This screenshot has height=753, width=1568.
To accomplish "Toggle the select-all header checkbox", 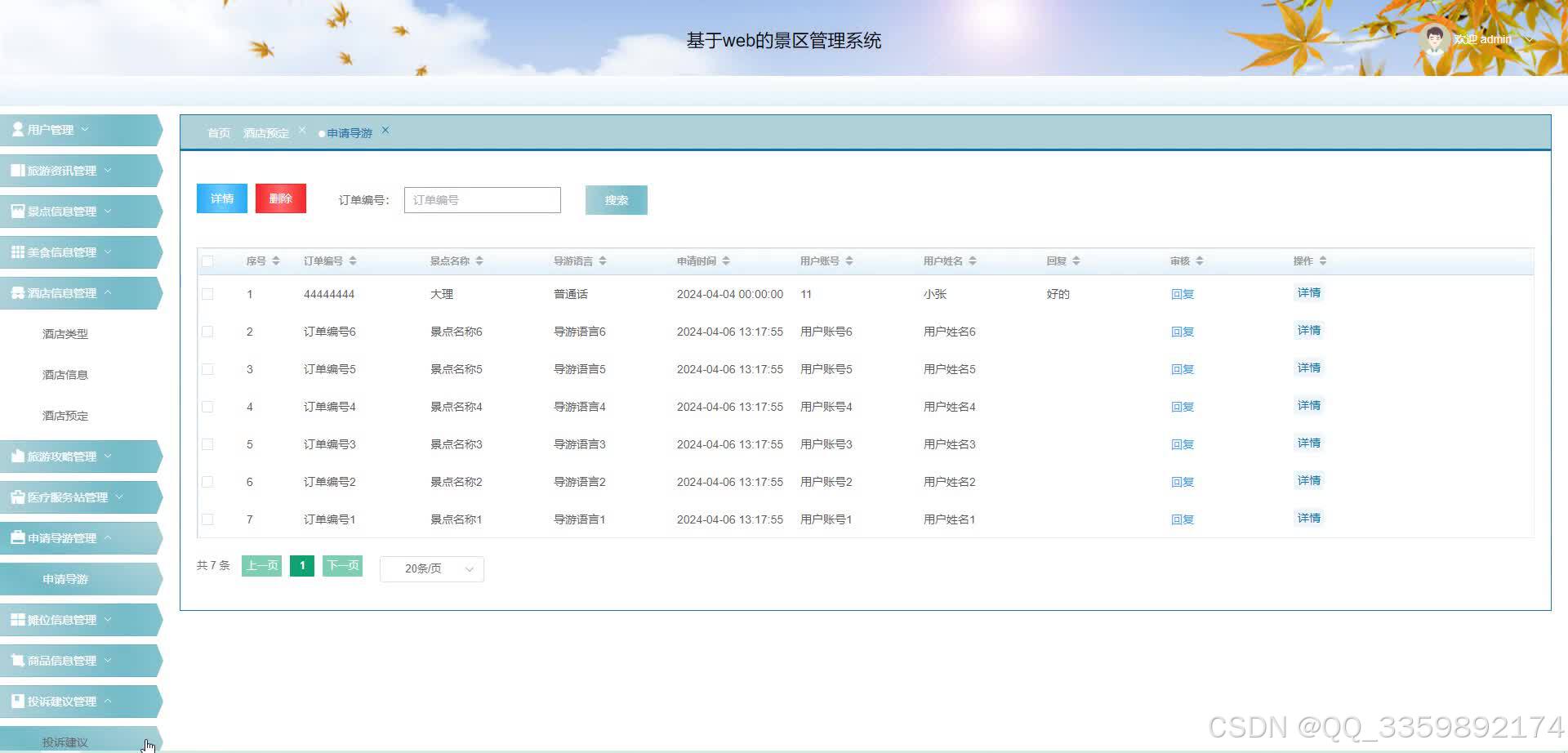I will tap(207, 261).
